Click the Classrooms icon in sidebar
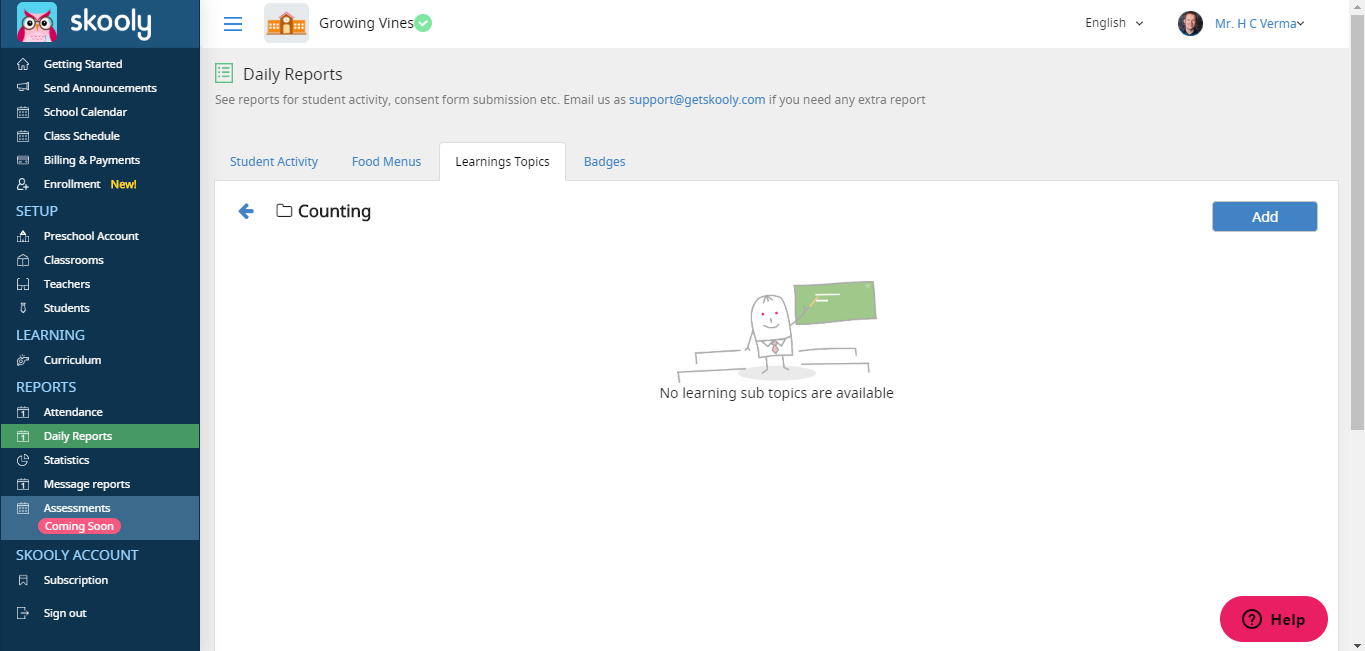This screenshot has width=1365, height=651. [23, 260]
